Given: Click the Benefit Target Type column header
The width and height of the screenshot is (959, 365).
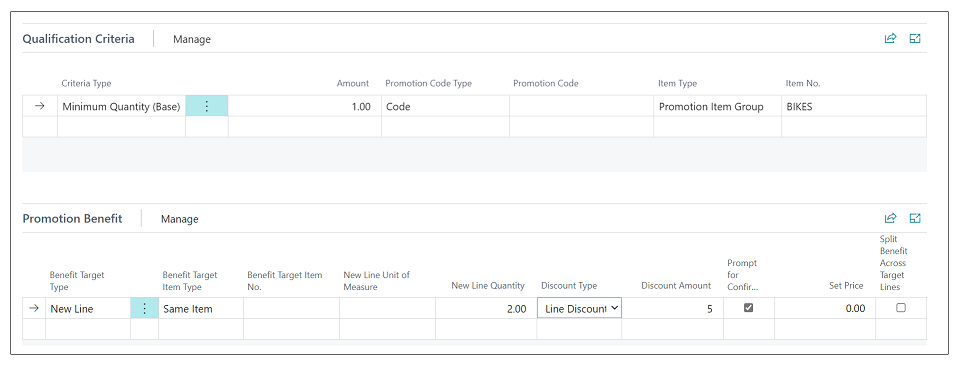Looking at the screenshot, I should click(77, 281).
